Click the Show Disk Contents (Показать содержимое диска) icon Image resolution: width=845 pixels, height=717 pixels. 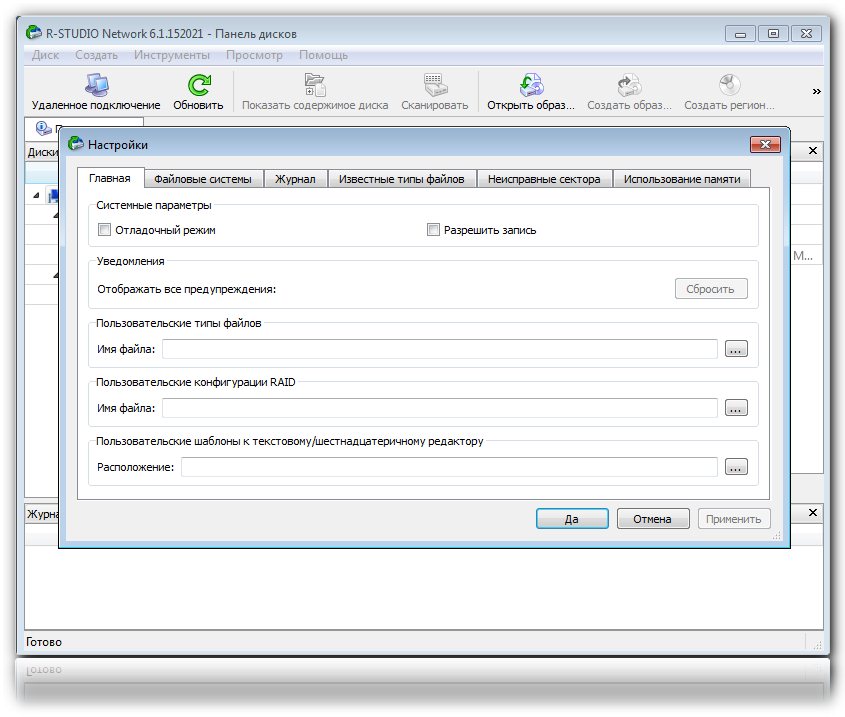pyautogui.click(x=314, y=86)
